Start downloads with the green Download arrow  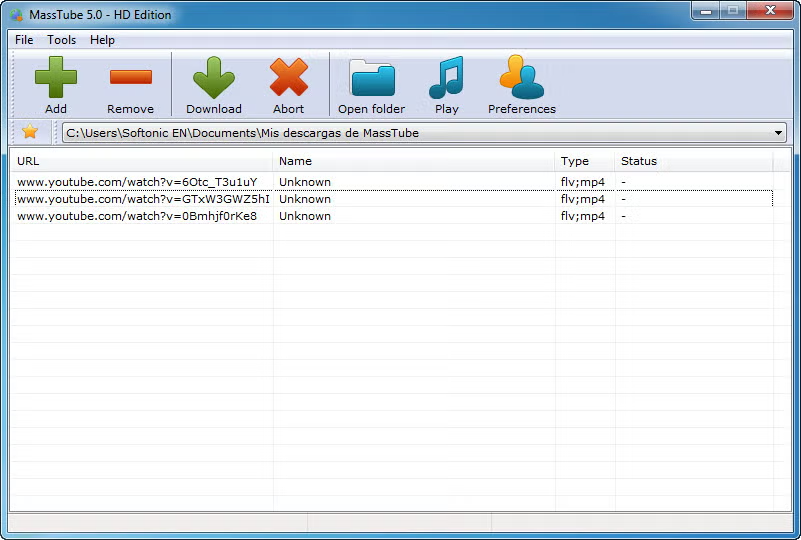click(214, 77)
